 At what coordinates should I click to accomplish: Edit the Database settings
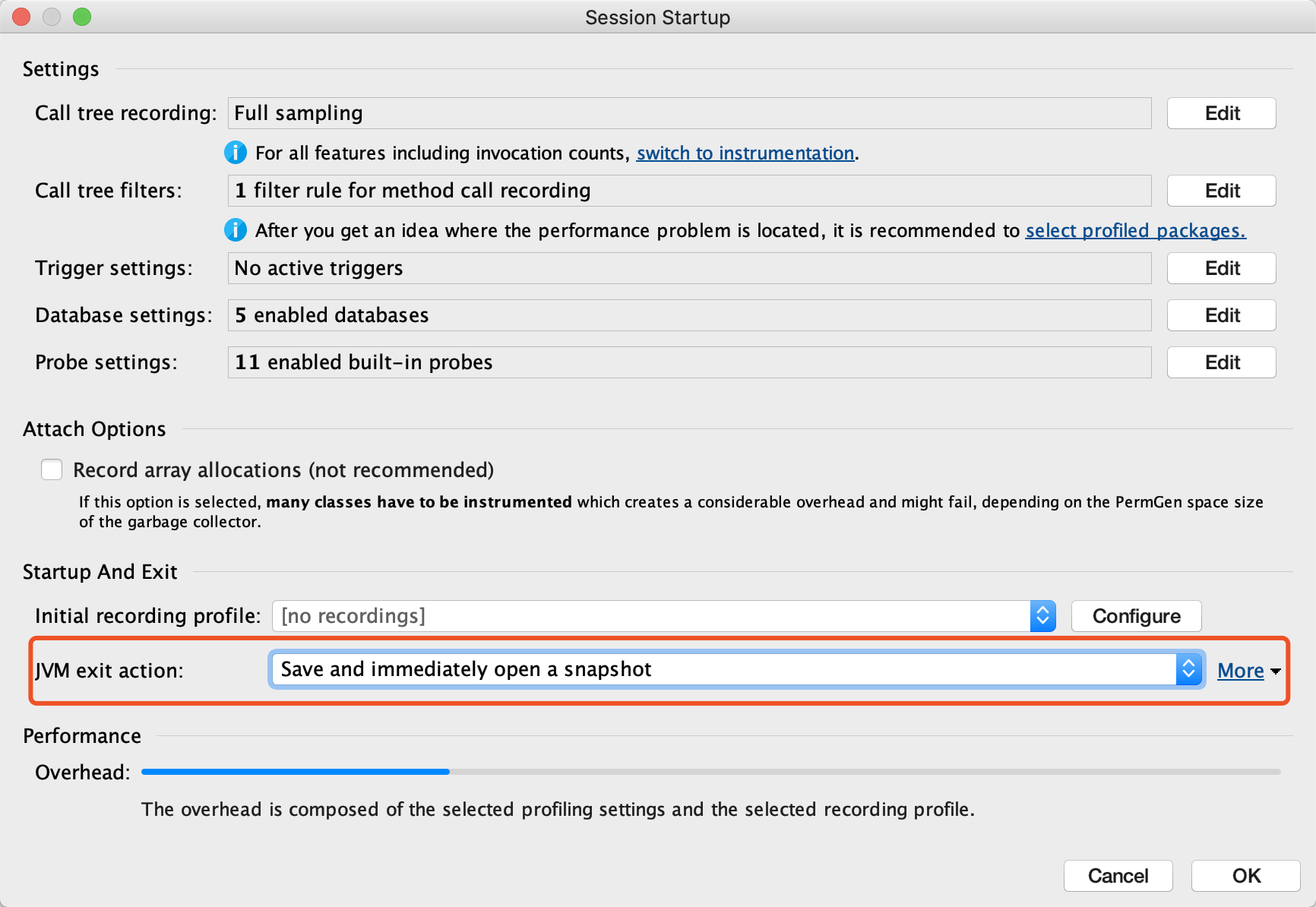(x=1220, y=315)
